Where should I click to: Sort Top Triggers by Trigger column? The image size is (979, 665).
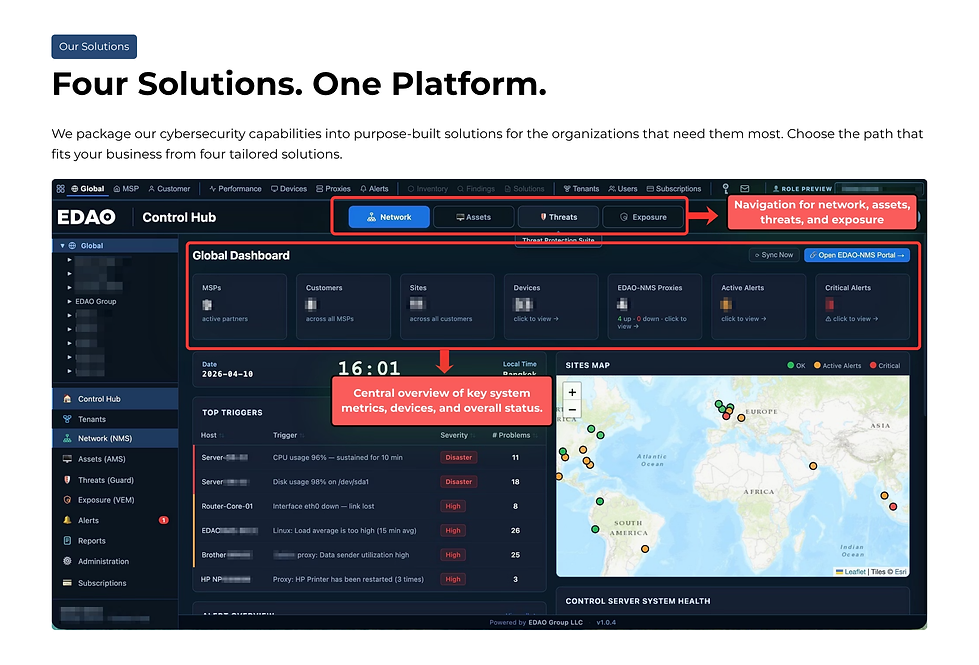point(288,435)
